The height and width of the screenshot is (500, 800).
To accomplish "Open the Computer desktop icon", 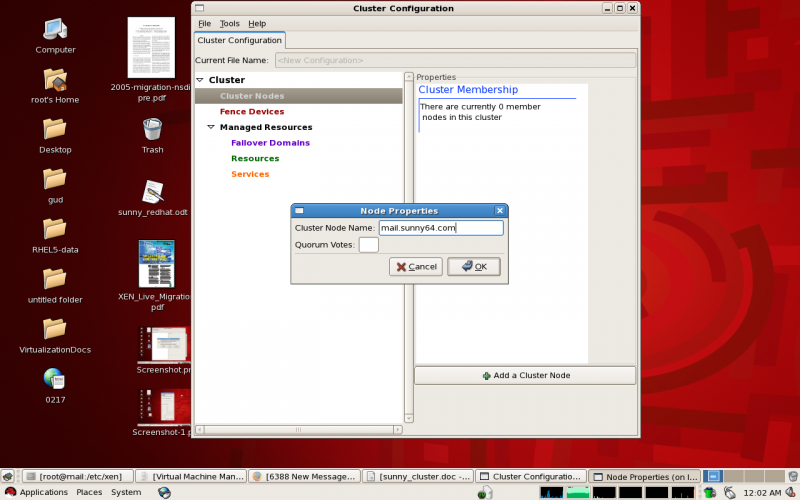I will [x=55, y=30].
